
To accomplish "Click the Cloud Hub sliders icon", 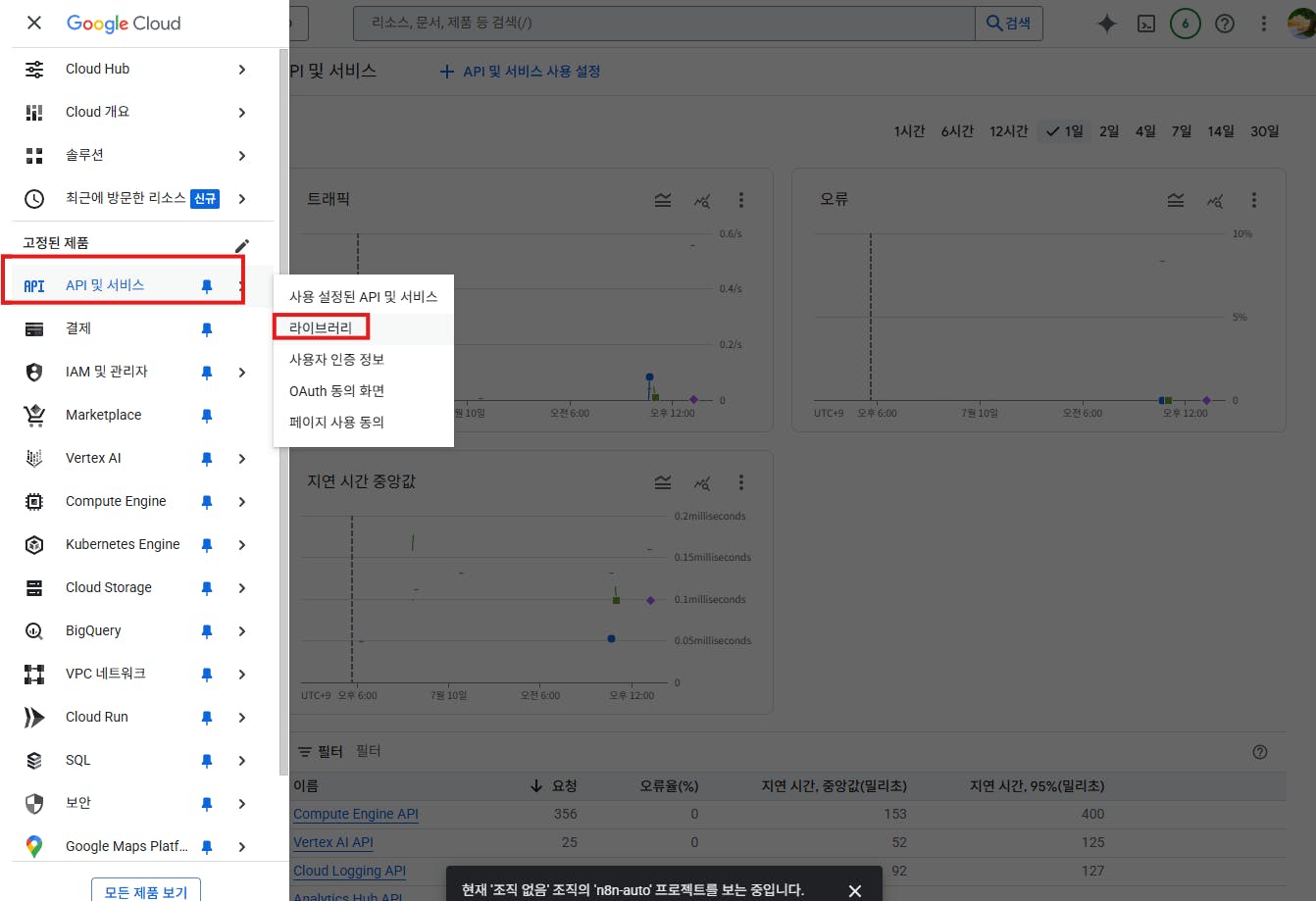I will 34,70.
